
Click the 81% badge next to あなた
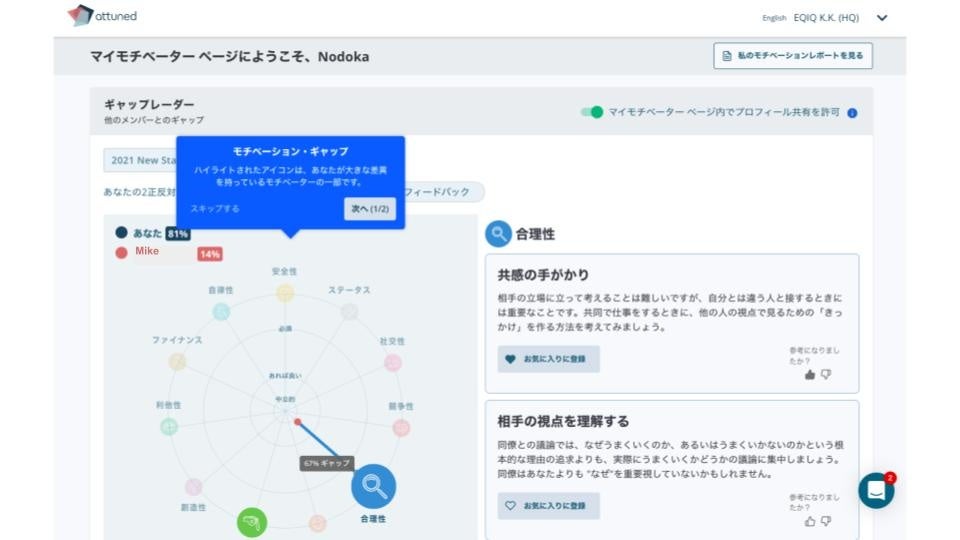coord(178,234)
